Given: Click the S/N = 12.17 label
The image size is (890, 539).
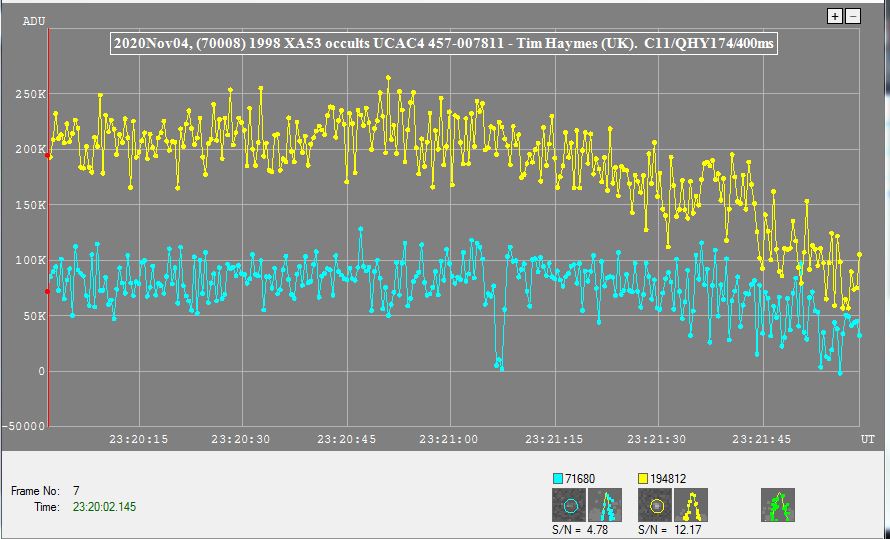Looking at the screenshot, I should (669, 529).
